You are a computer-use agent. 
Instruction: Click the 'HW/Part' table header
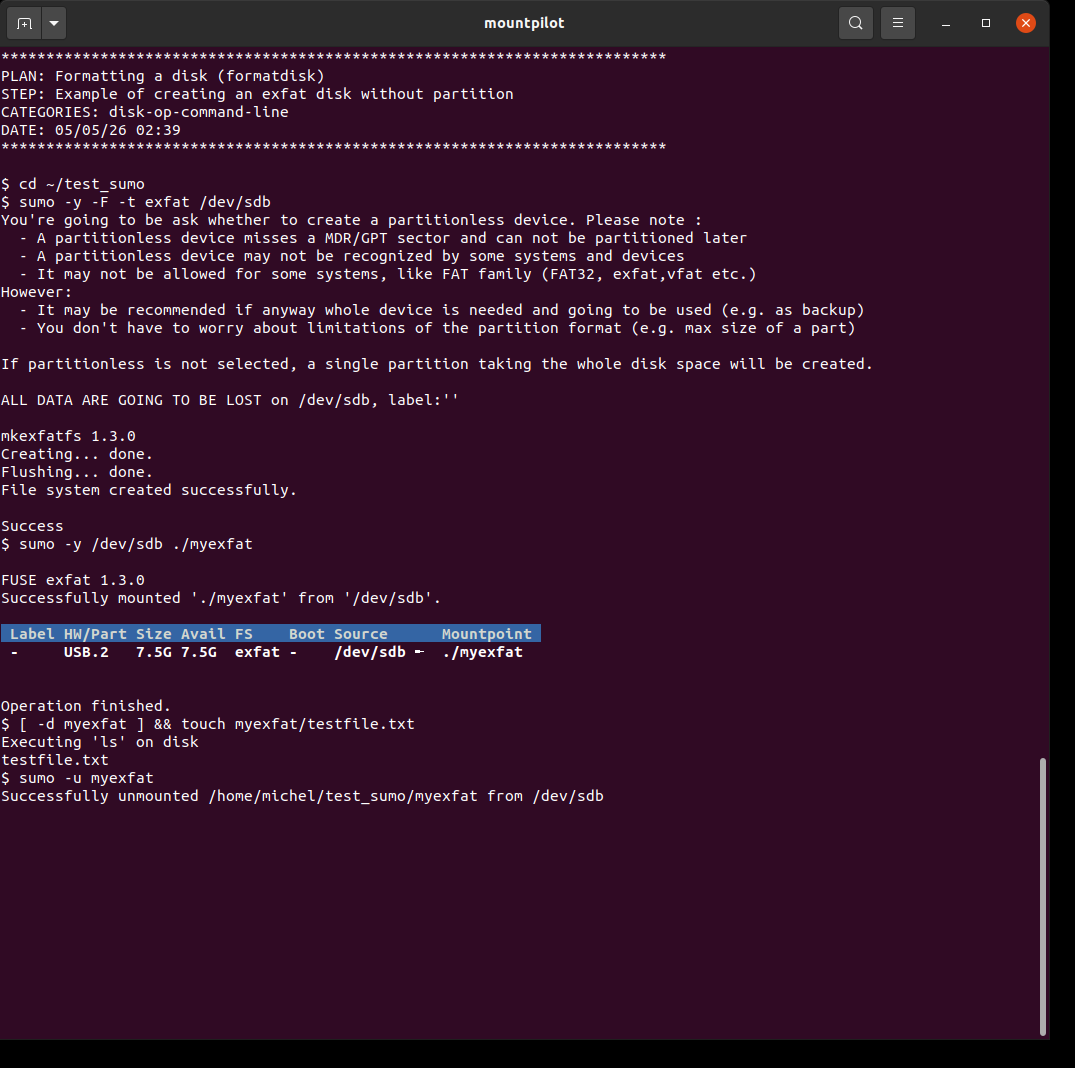95,634
